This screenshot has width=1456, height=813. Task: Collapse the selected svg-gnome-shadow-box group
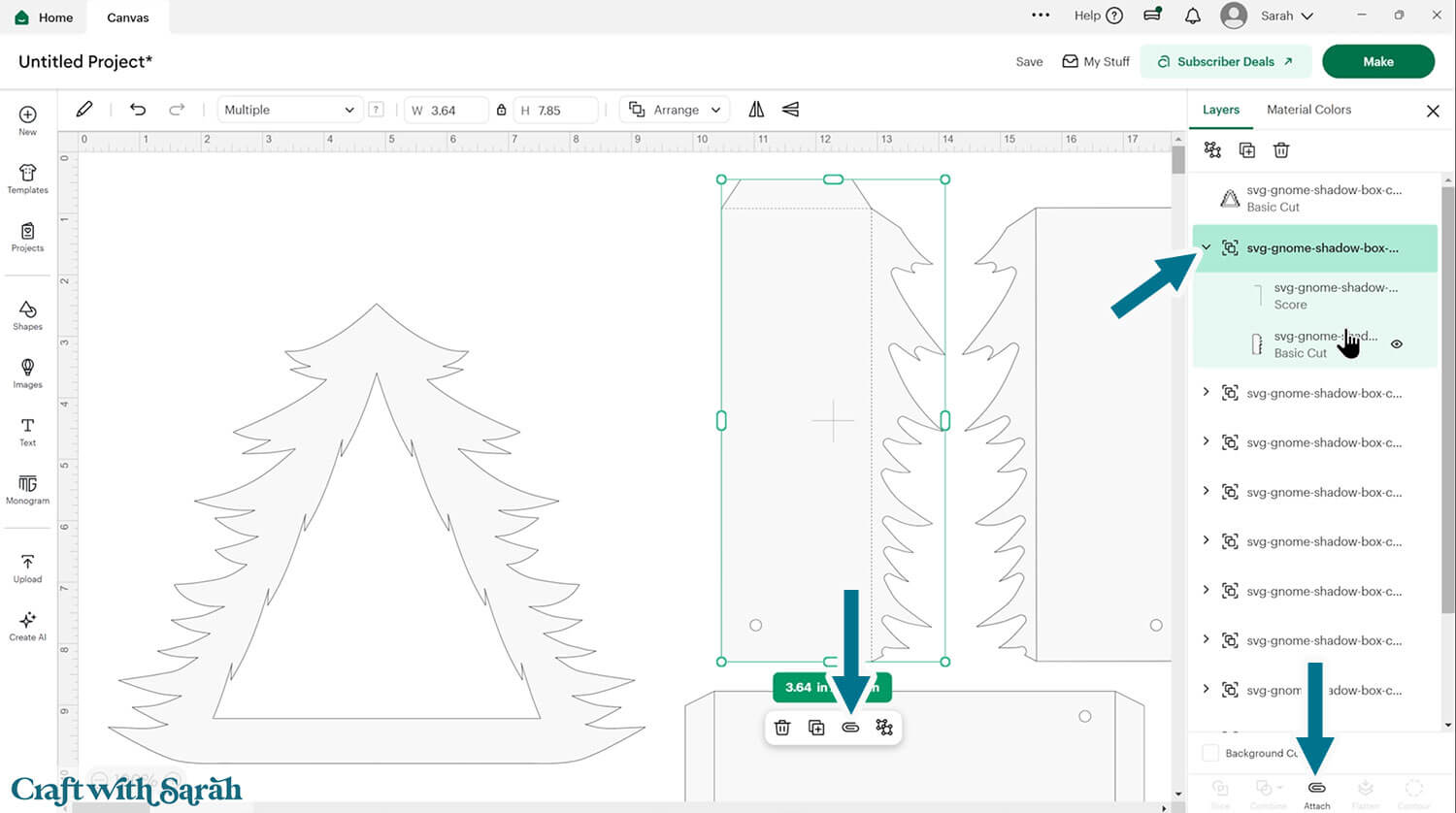(x=1206, y=248)
